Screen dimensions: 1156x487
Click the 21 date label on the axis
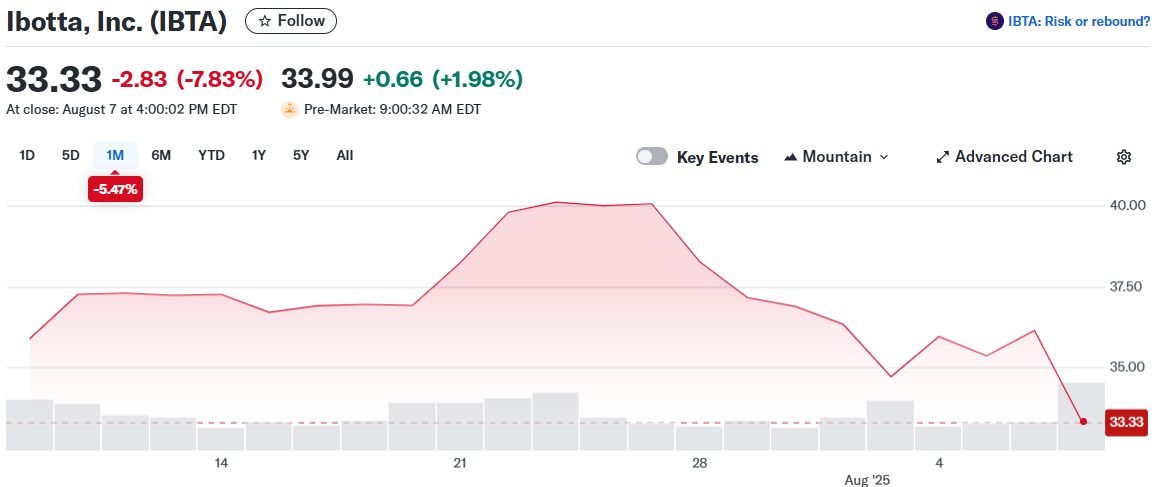(460, 463)
